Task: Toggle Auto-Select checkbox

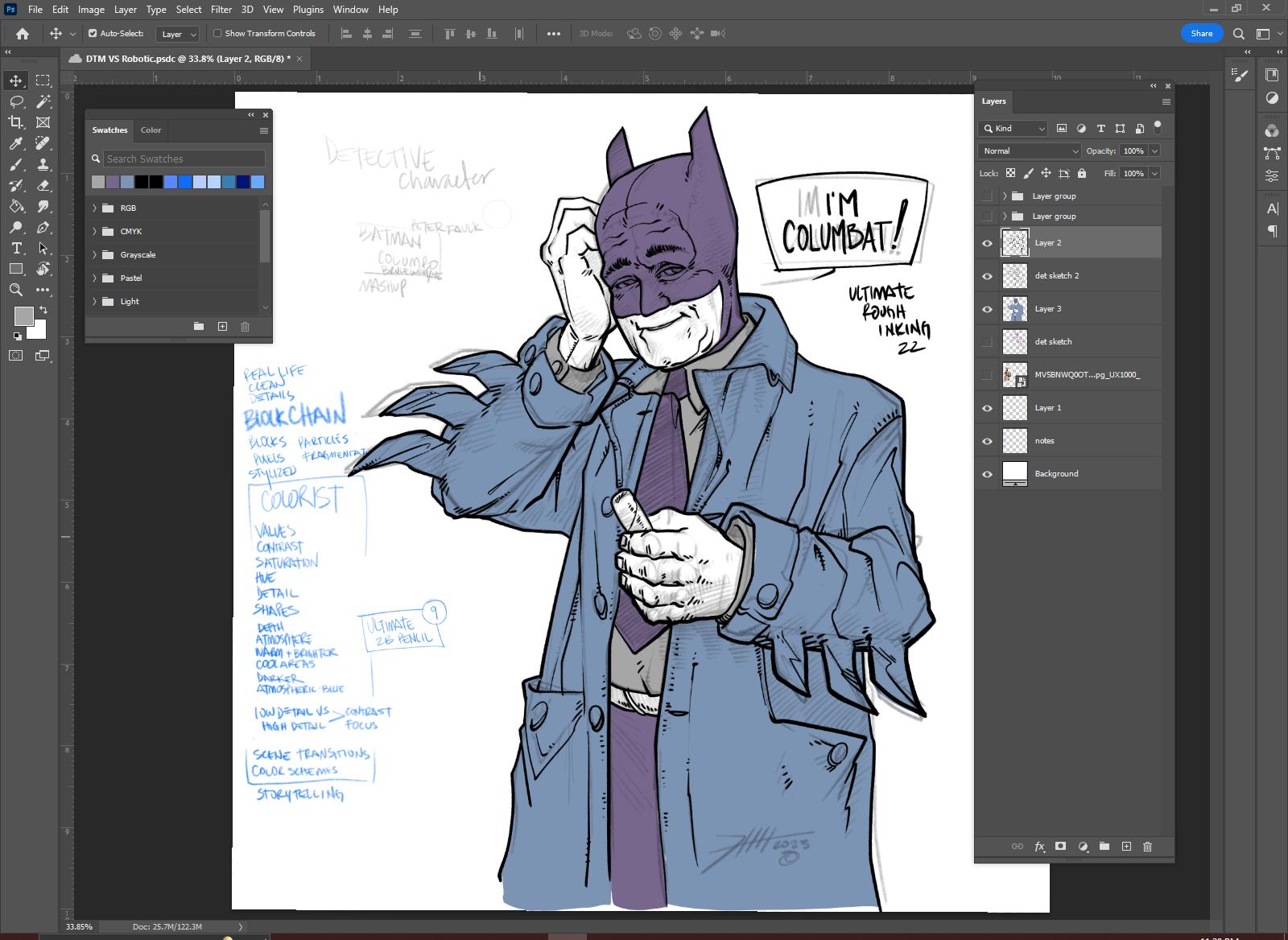Action: (93, 34)
